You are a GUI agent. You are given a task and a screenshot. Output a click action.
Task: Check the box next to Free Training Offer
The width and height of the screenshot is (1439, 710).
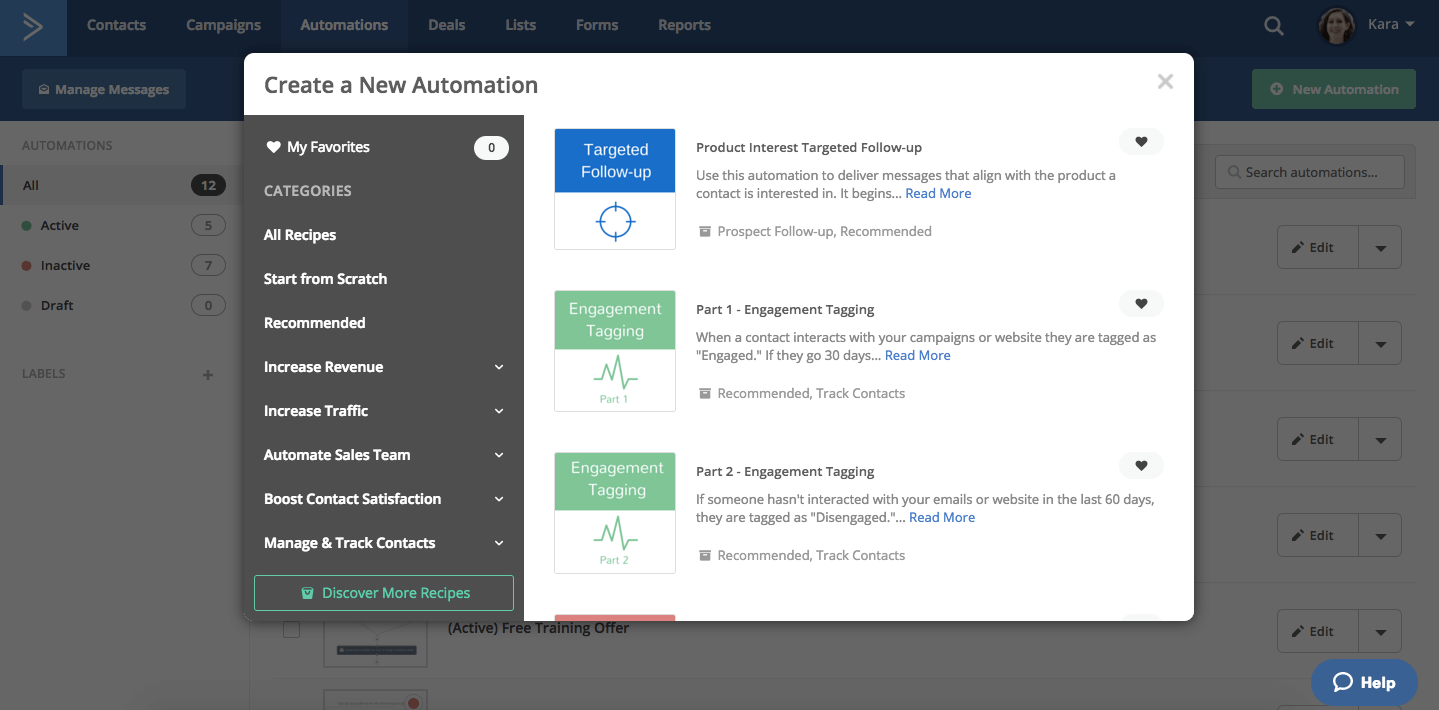pos(291,629)
